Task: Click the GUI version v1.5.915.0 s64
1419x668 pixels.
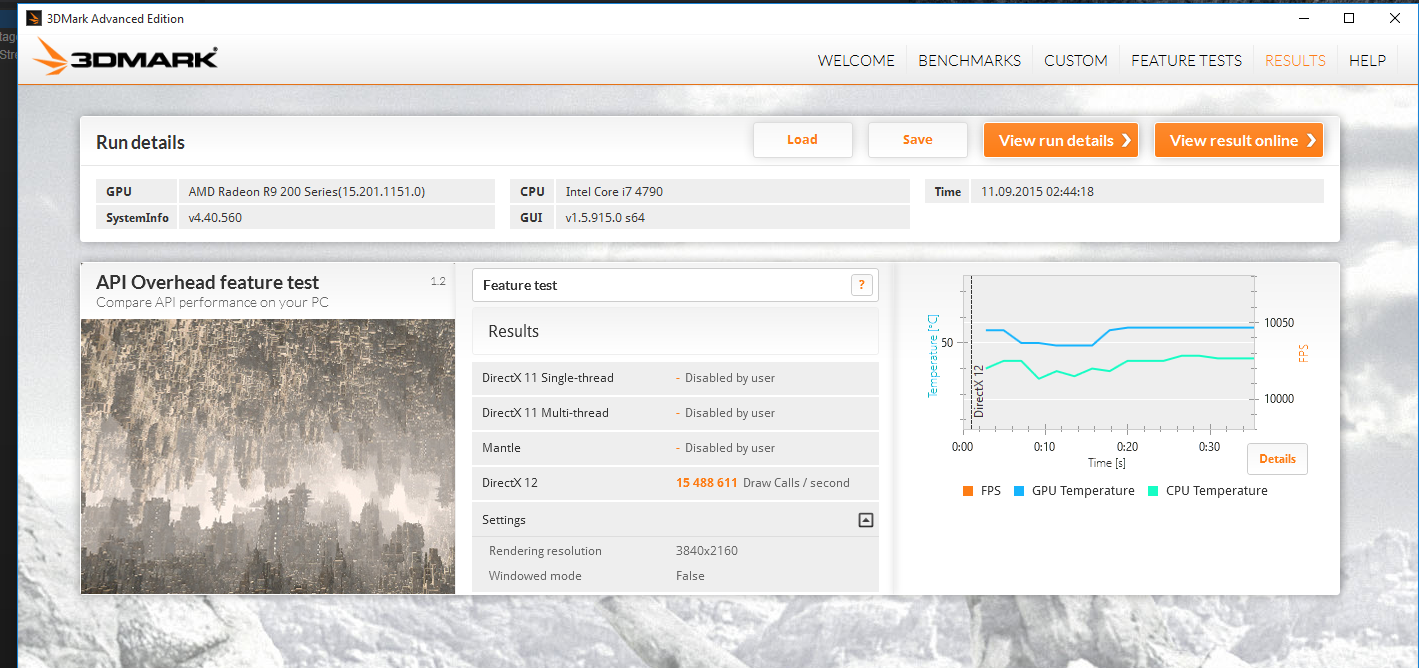Action: (605, 217)
